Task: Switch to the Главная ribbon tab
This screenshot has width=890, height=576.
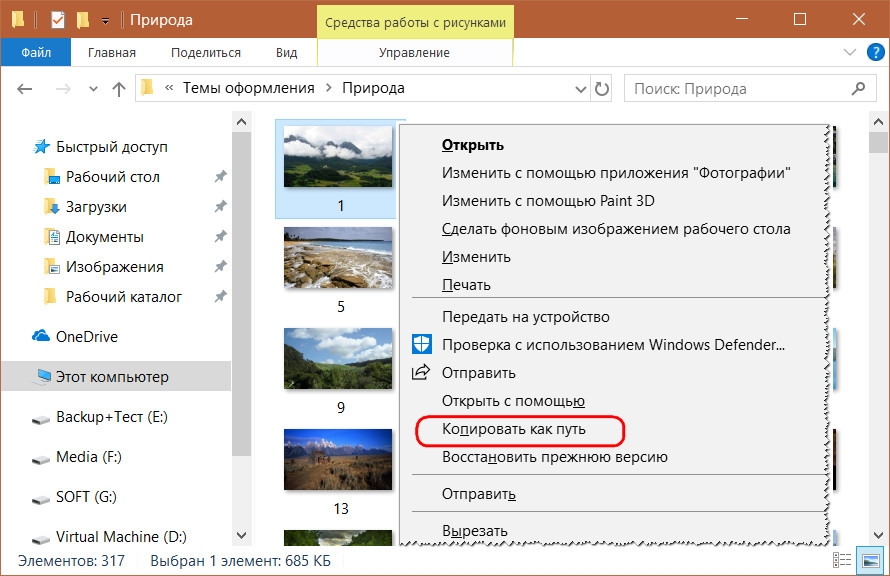Action: coord(112,53)
